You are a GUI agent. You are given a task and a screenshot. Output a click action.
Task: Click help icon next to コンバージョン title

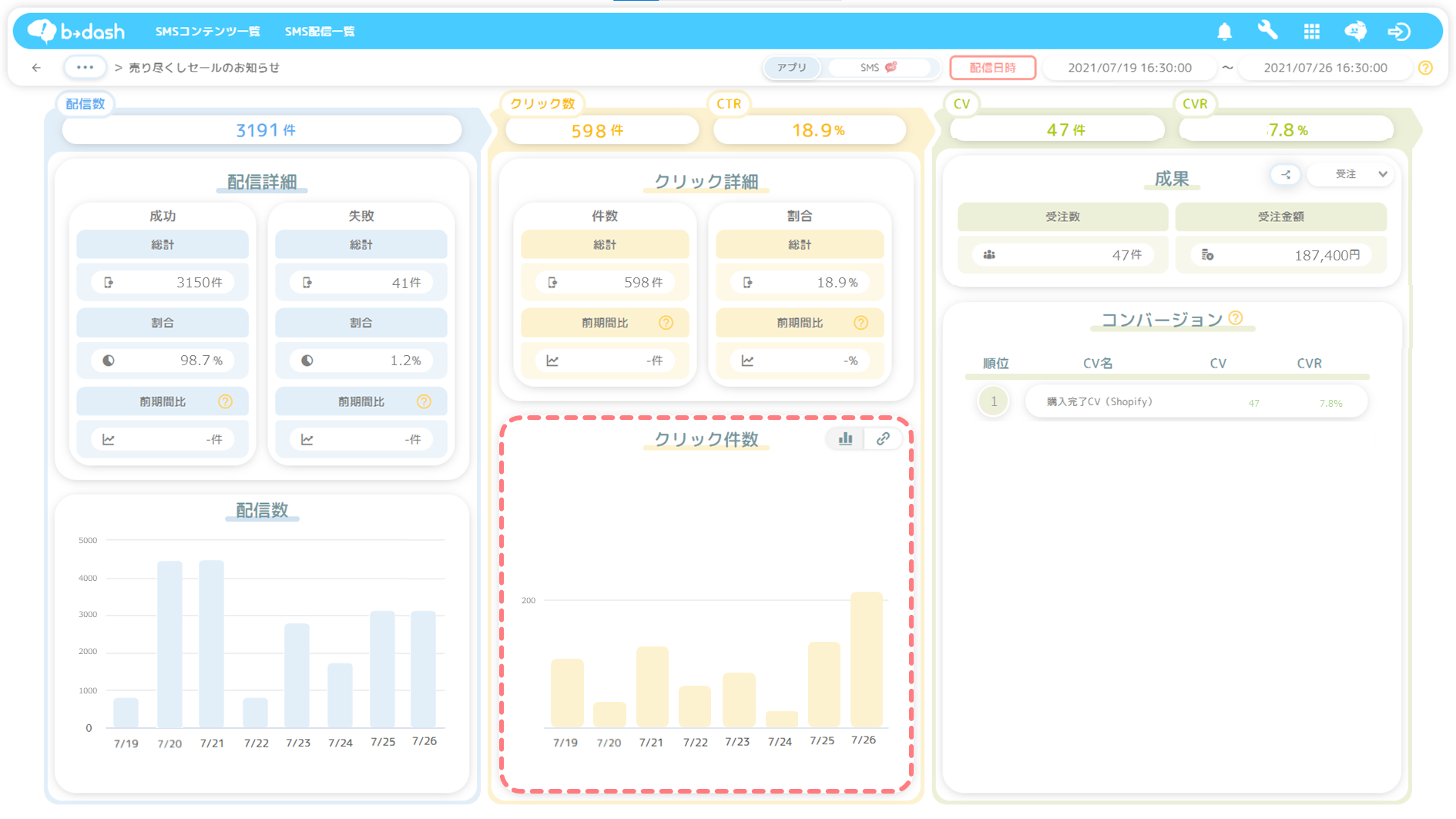click(1236, 318)
